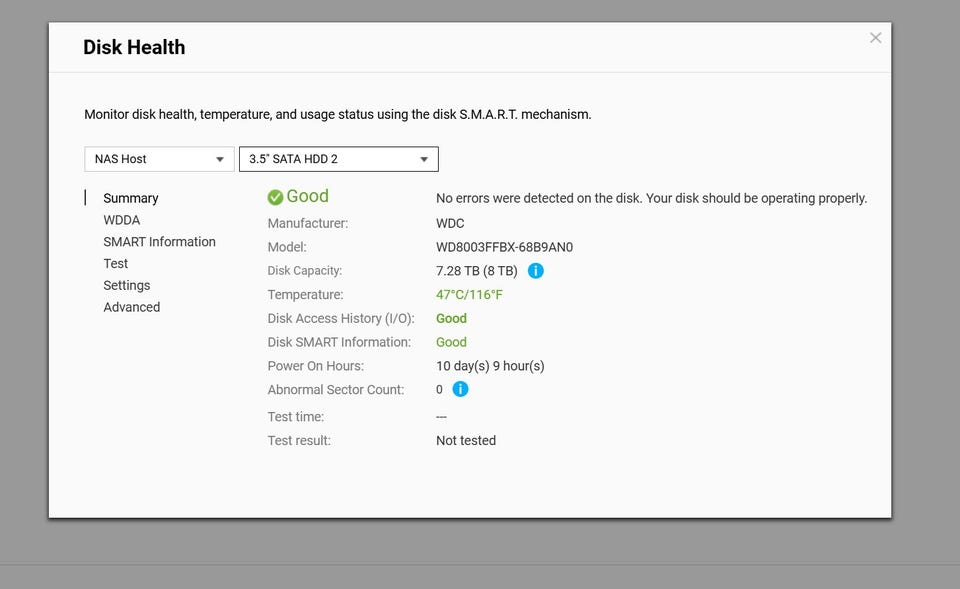Screen dimensions: 960x589
Task: Click the Good Disk Access History status
Action: 451,318
